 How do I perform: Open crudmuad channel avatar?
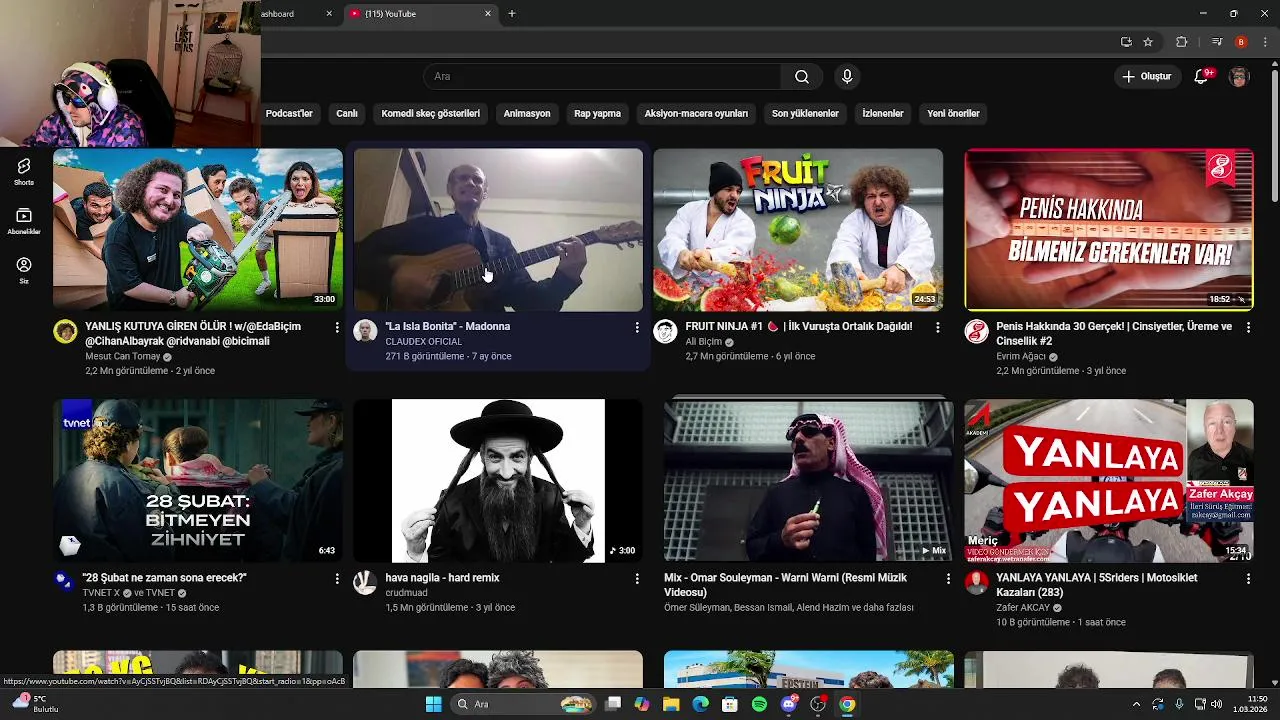coord(365,583)
